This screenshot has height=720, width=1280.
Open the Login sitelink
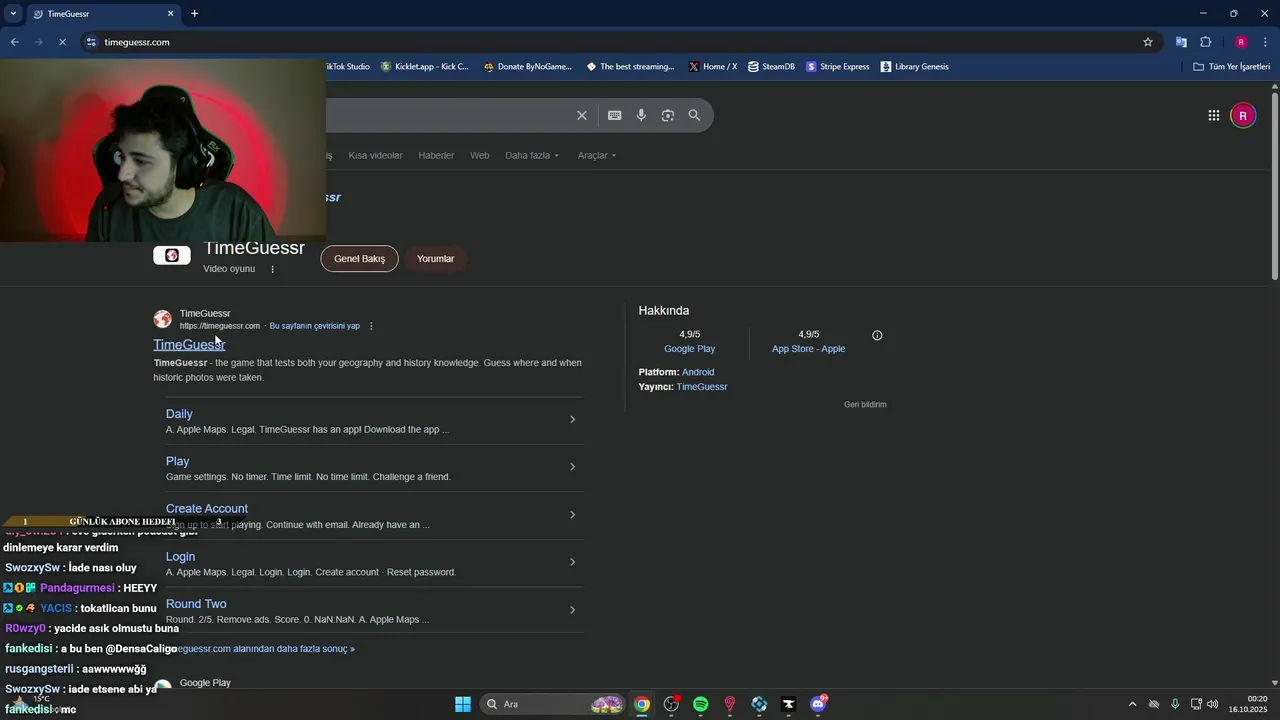click(180, 557)
